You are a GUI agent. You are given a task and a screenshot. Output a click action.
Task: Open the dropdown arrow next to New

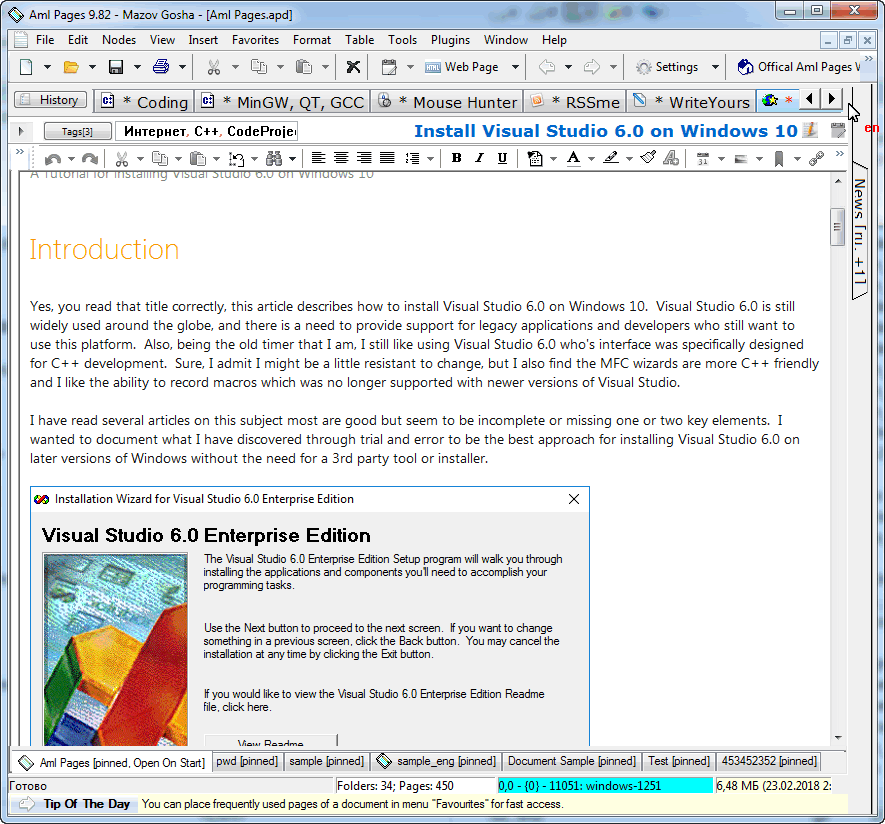47,67
